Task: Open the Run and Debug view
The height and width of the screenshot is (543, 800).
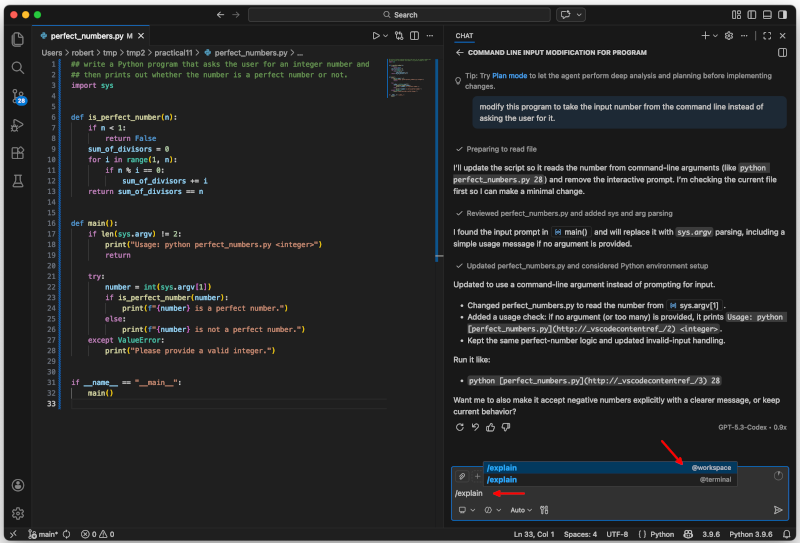Action: tap(17, 125)
